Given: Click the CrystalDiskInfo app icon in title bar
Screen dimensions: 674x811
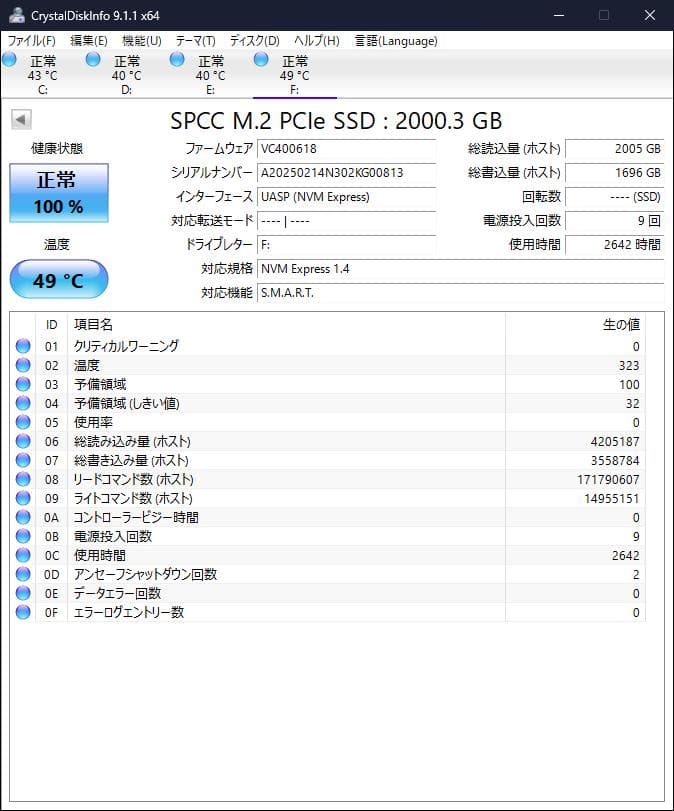Looking at the screenshot, I should 17,15.
